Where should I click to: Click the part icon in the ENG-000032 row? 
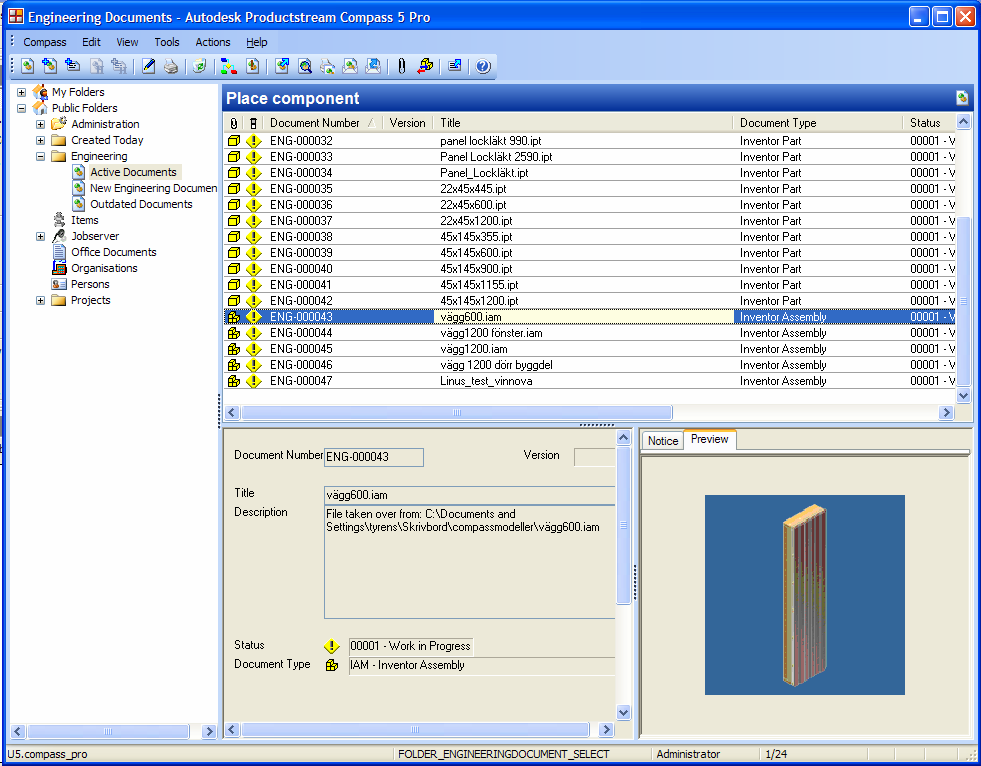click(234, 141)
